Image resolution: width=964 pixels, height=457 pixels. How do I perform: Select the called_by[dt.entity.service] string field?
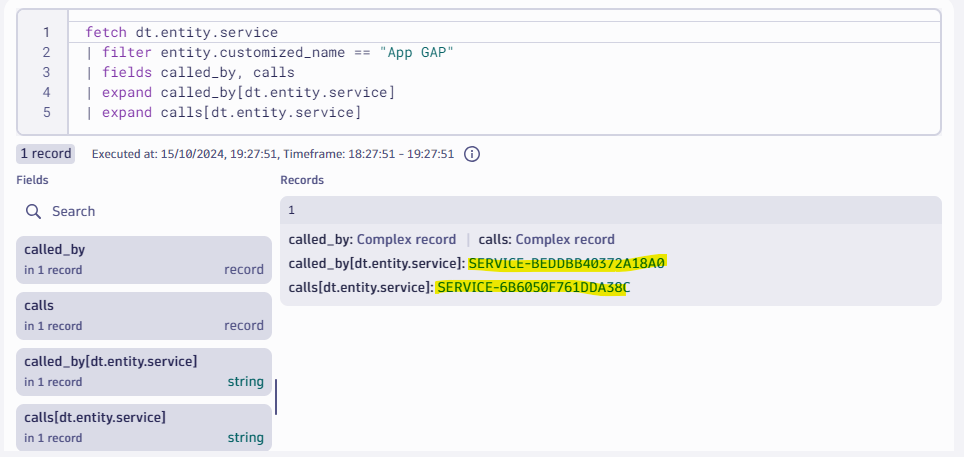144,371
